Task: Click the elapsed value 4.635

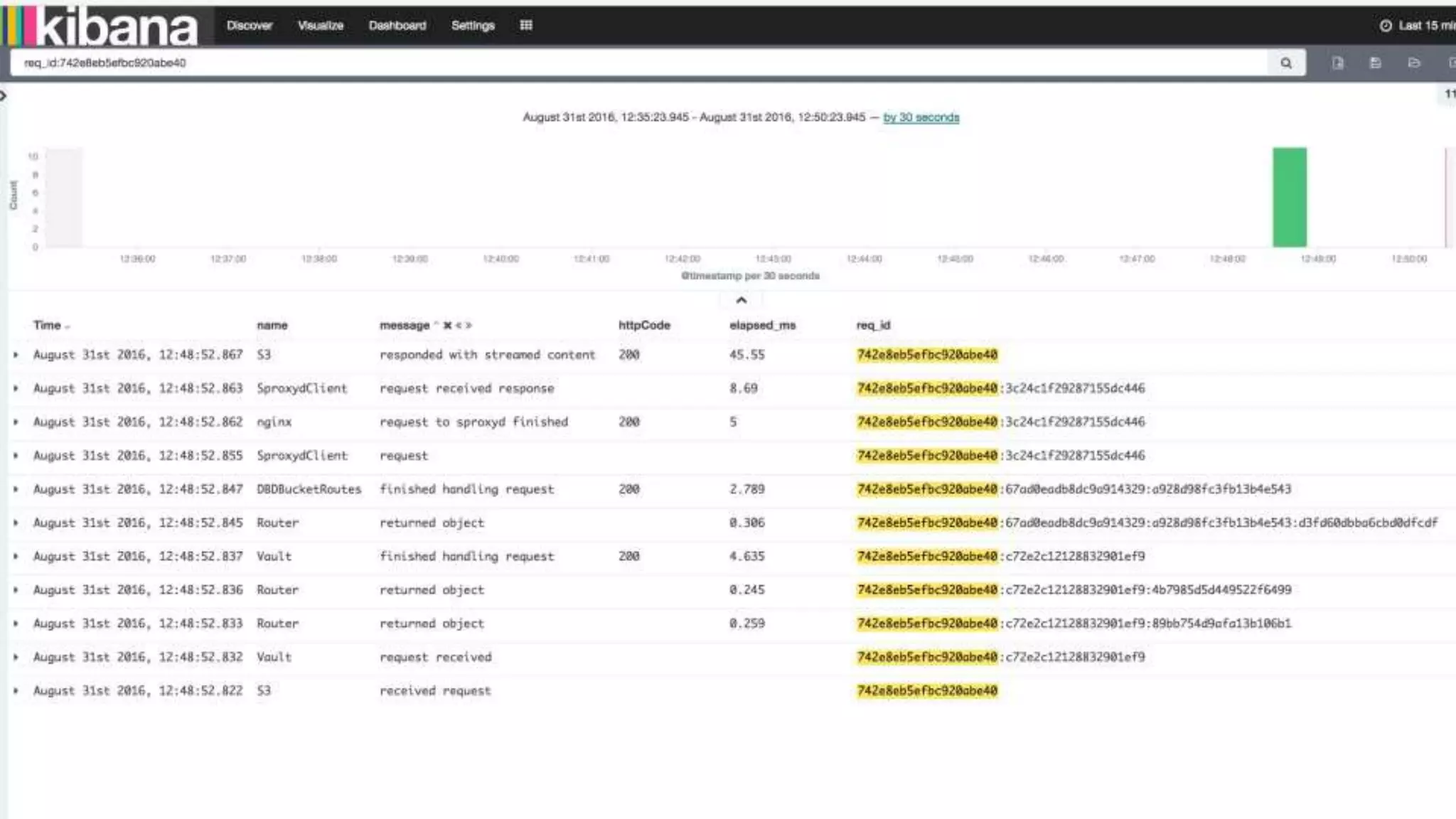Action: click(746, 556)
